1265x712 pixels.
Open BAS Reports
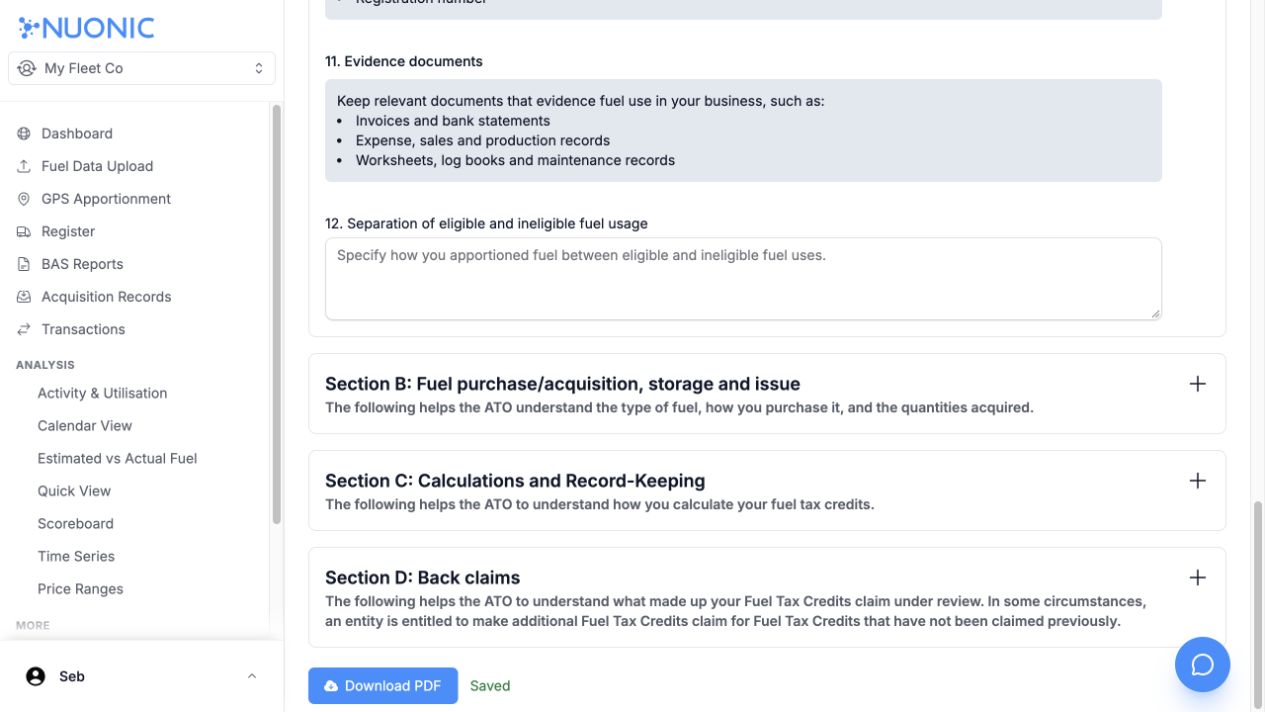point(82,264)
